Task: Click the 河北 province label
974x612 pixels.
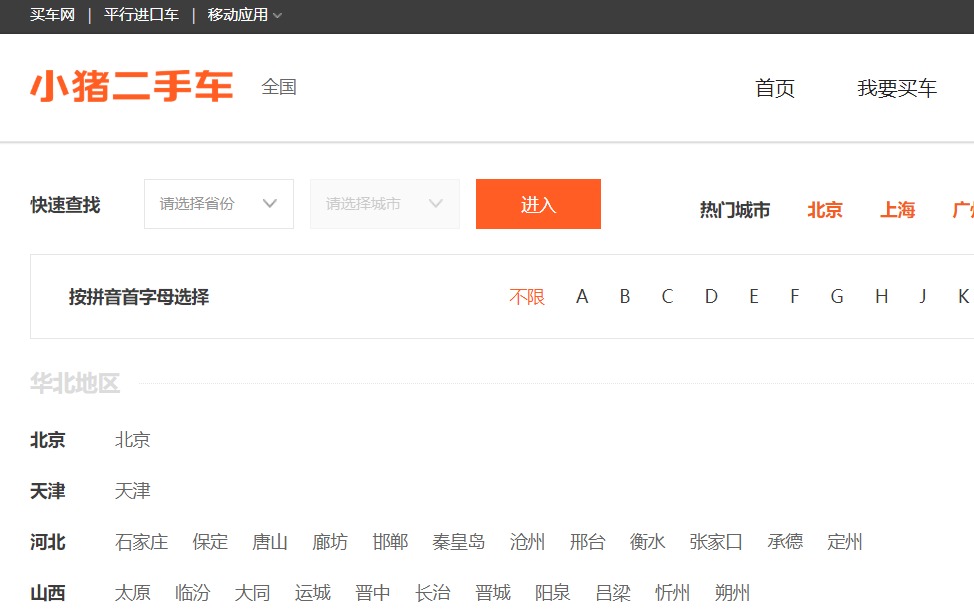Action: (48, 542)
